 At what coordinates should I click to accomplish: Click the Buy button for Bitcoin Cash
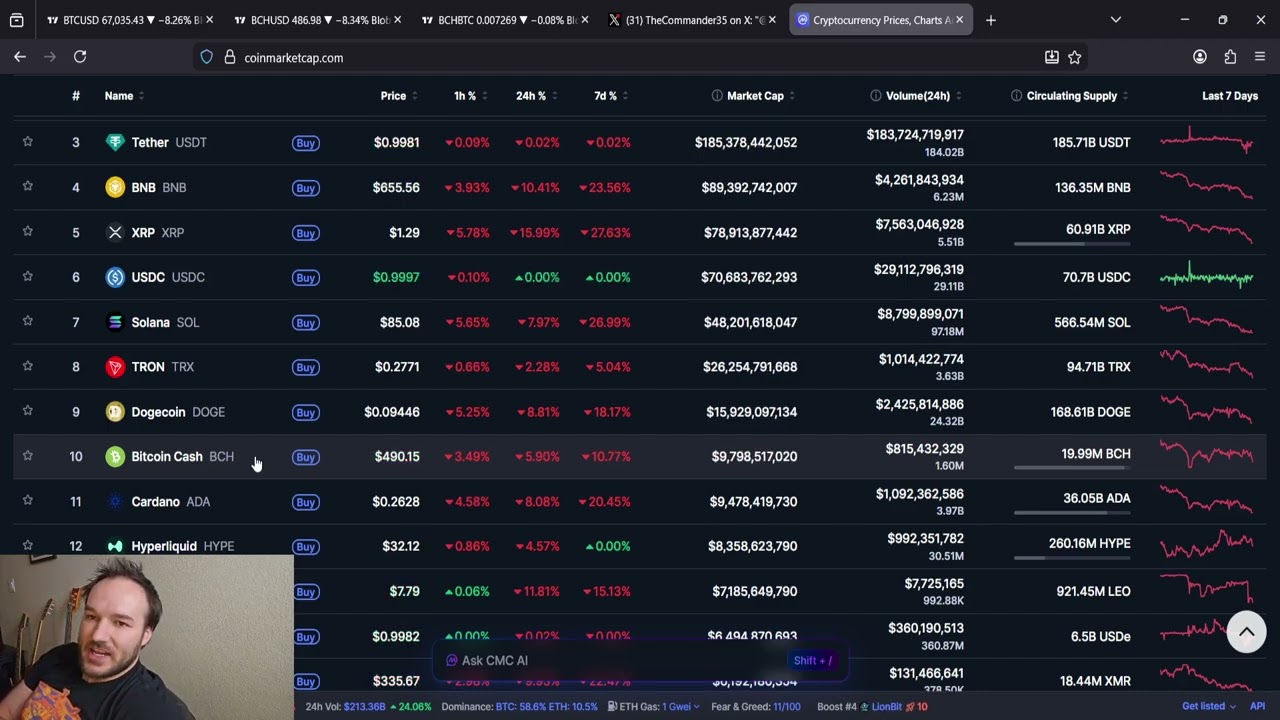click(x=306, y=457)
